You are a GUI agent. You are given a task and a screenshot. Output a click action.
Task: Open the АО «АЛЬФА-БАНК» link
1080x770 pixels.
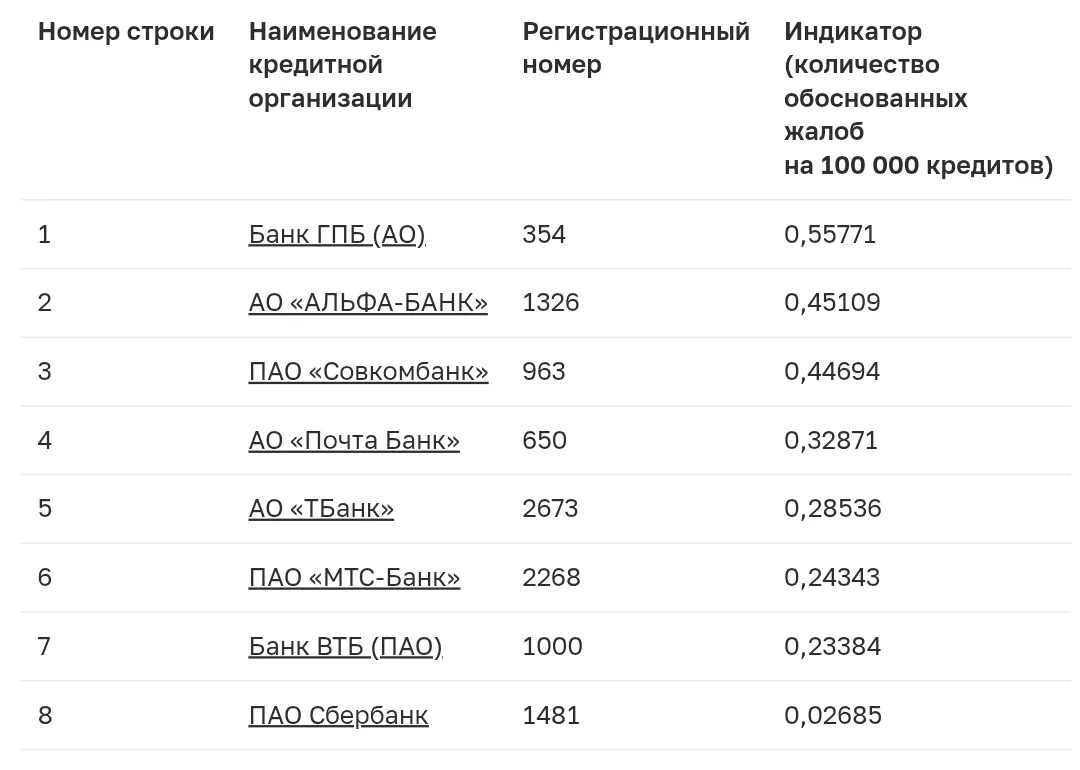point(368,303)
